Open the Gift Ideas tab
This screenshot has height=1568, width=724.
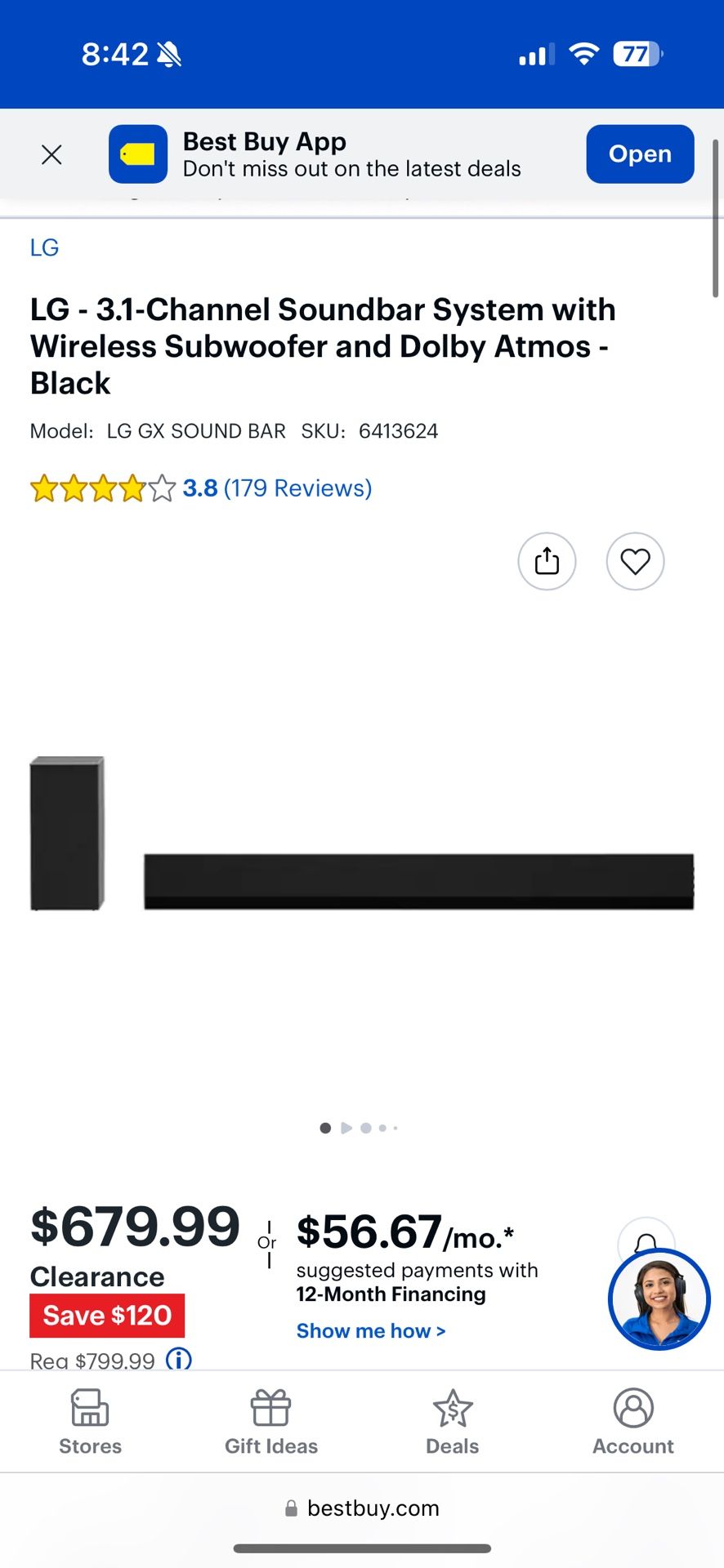[271, 1423]
